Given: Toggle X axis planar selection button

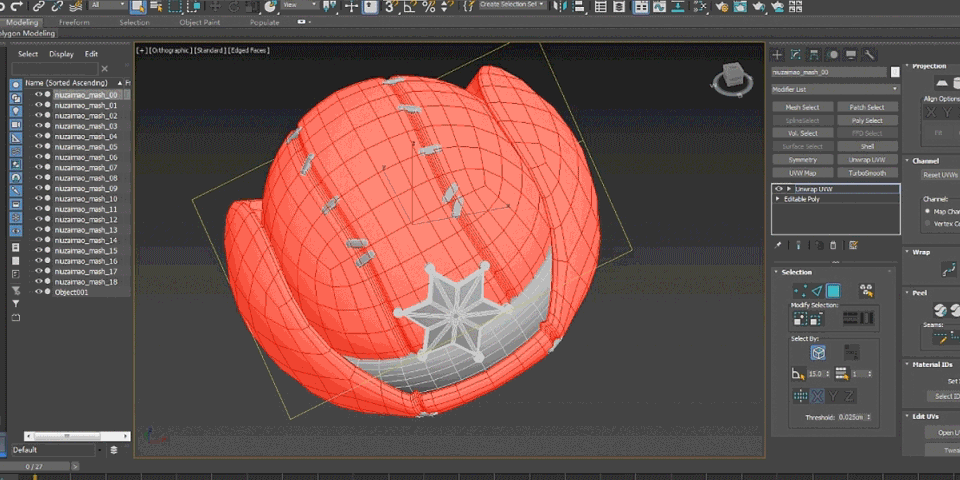Looking at the screenshot, I should (817, 396).
